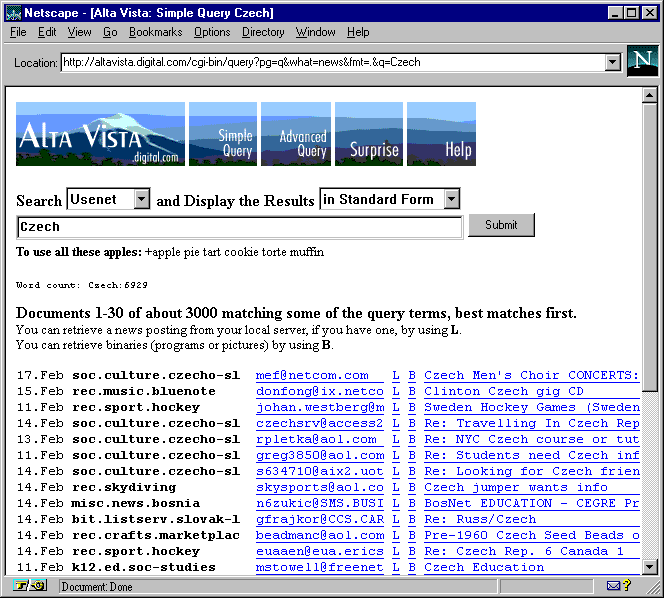The width and height of the screenshot is (664, 598).
Task: Open 'Re: Looking for Czech frien' link
Action: coord(532,472)
